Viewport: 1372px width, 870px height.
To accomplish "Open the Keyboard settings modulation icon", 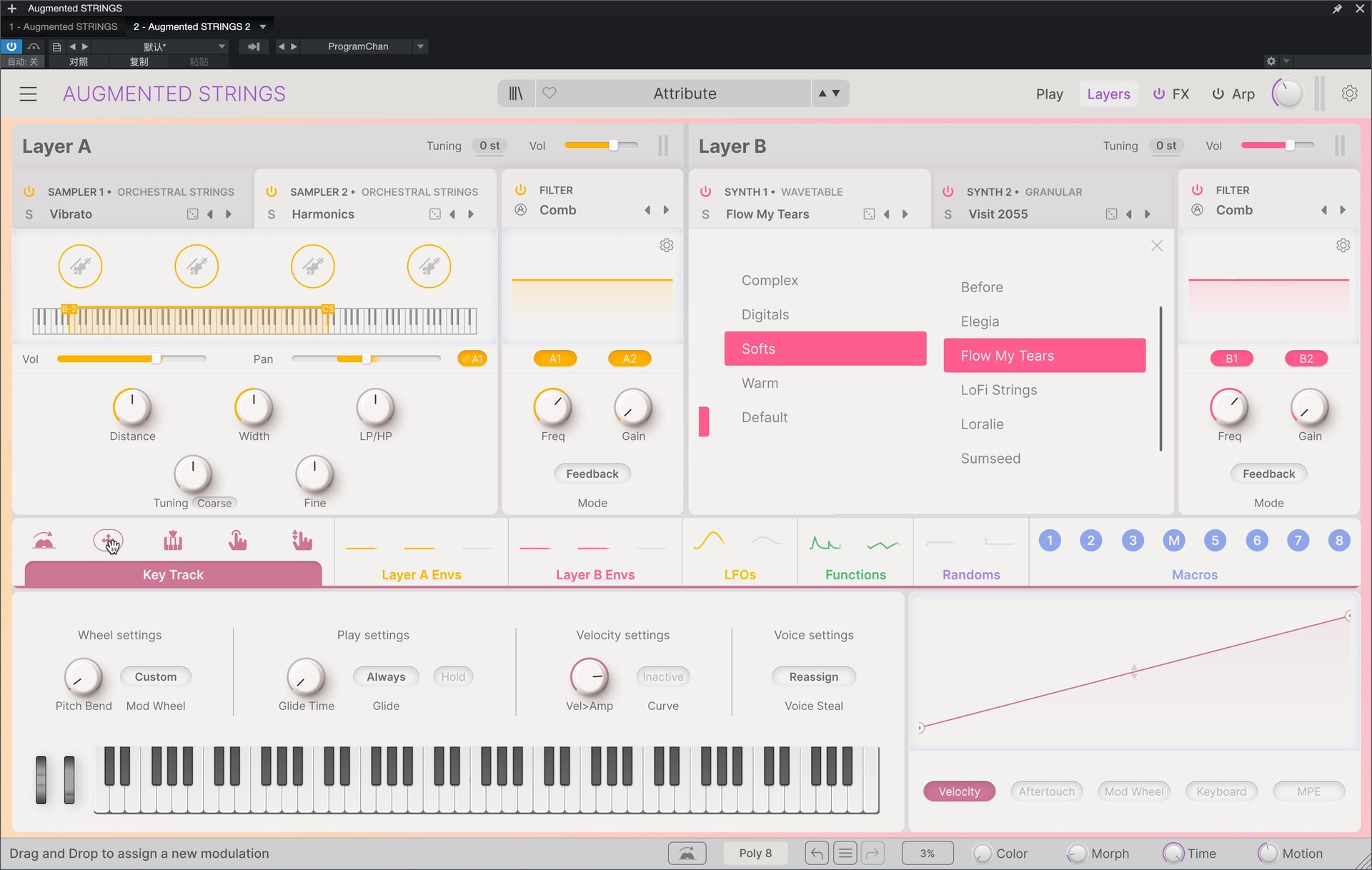I will pyautogui.click(x=44, y=541).
